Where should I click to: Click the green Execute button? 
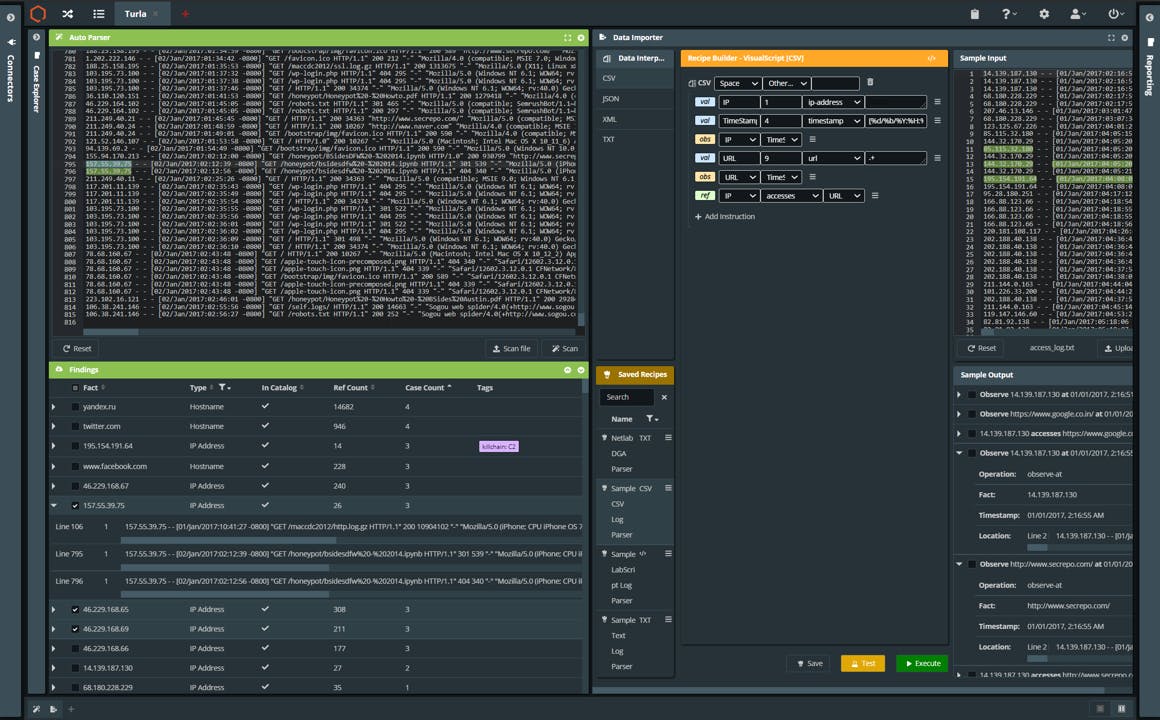click(x=921, y=663)
